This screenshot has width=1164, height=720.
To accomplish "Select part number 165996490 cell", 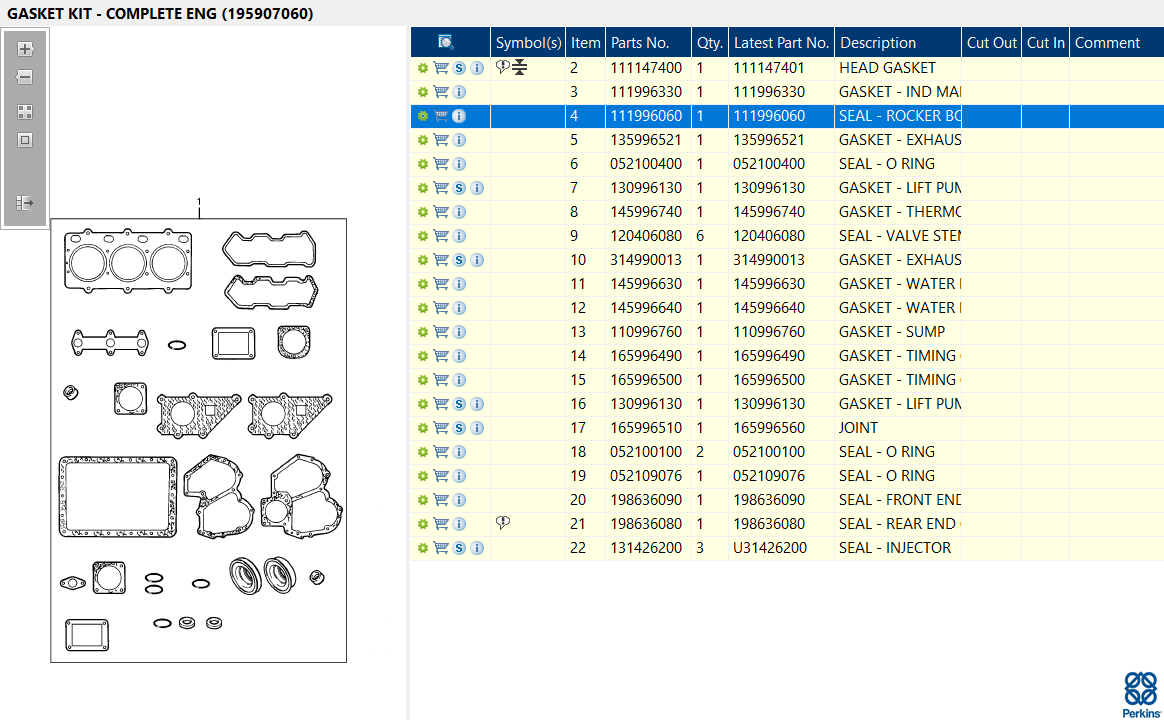I will pos(646,356).
